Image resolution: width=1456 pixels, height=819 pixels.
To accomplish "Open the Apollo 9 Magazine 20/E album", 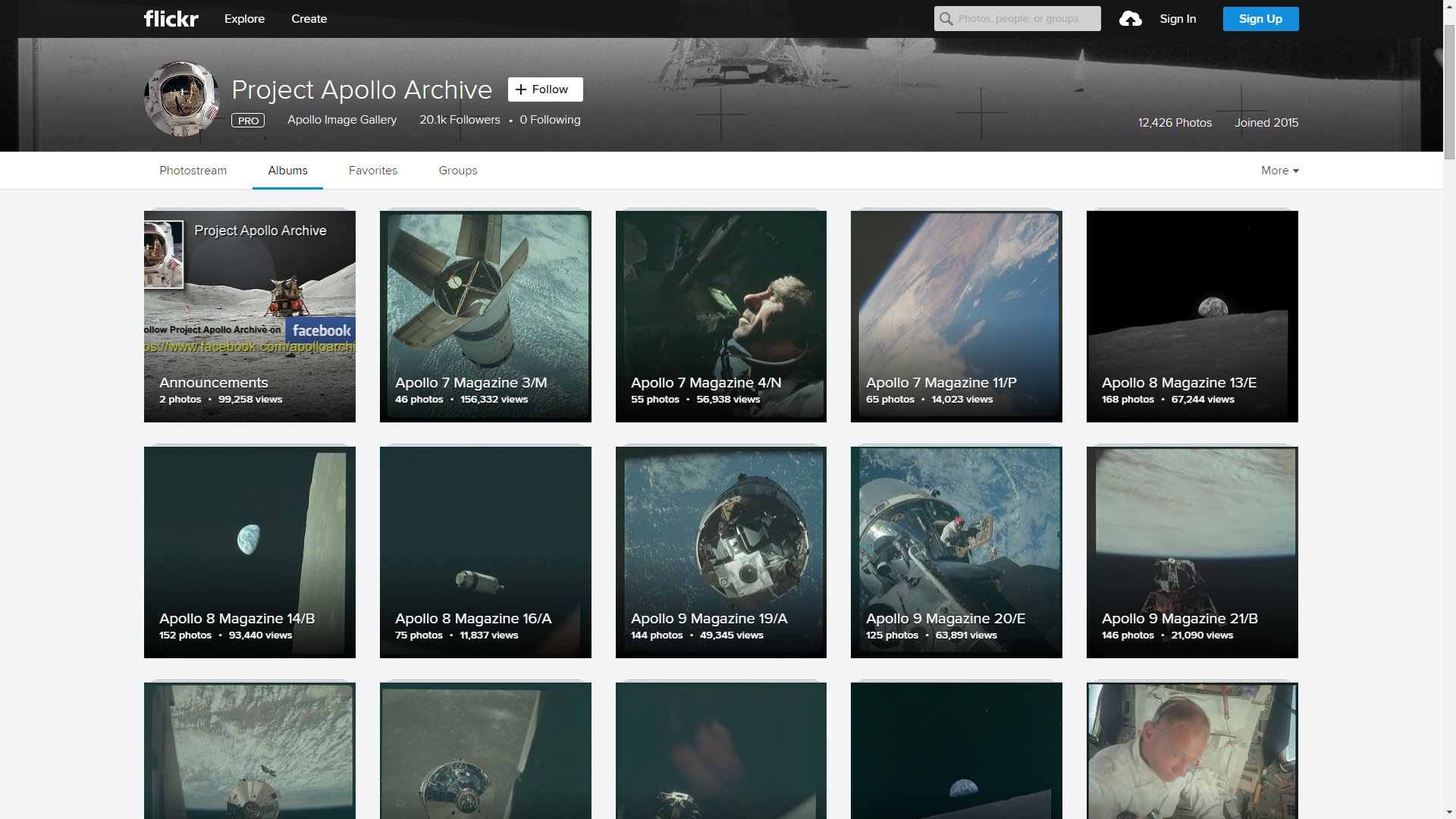I will (x=956, y=552).
